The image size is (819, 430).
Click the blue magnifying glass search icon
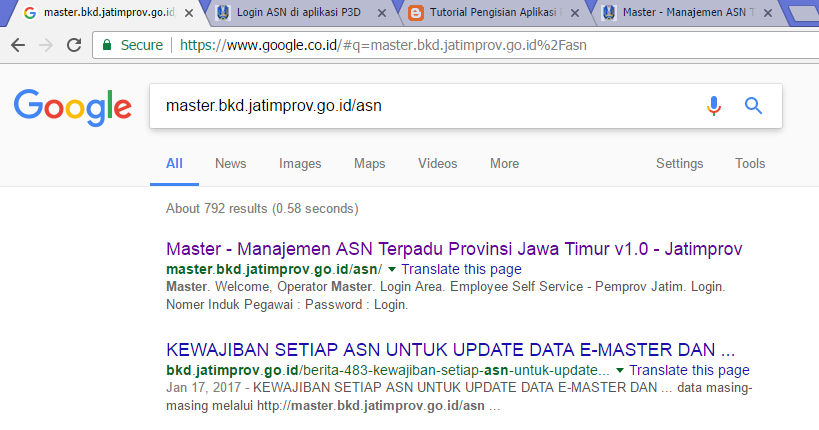coord(753,106)
